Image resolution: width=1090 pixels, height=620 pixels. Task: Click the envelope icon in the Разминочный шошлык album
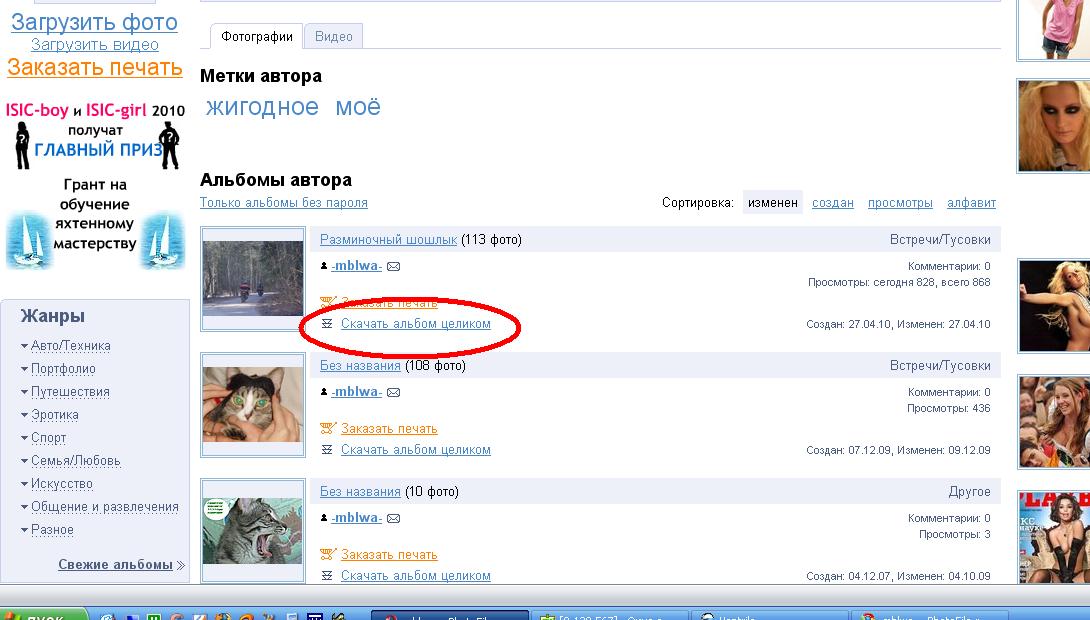pyautogui.click(x=393, y=267)
